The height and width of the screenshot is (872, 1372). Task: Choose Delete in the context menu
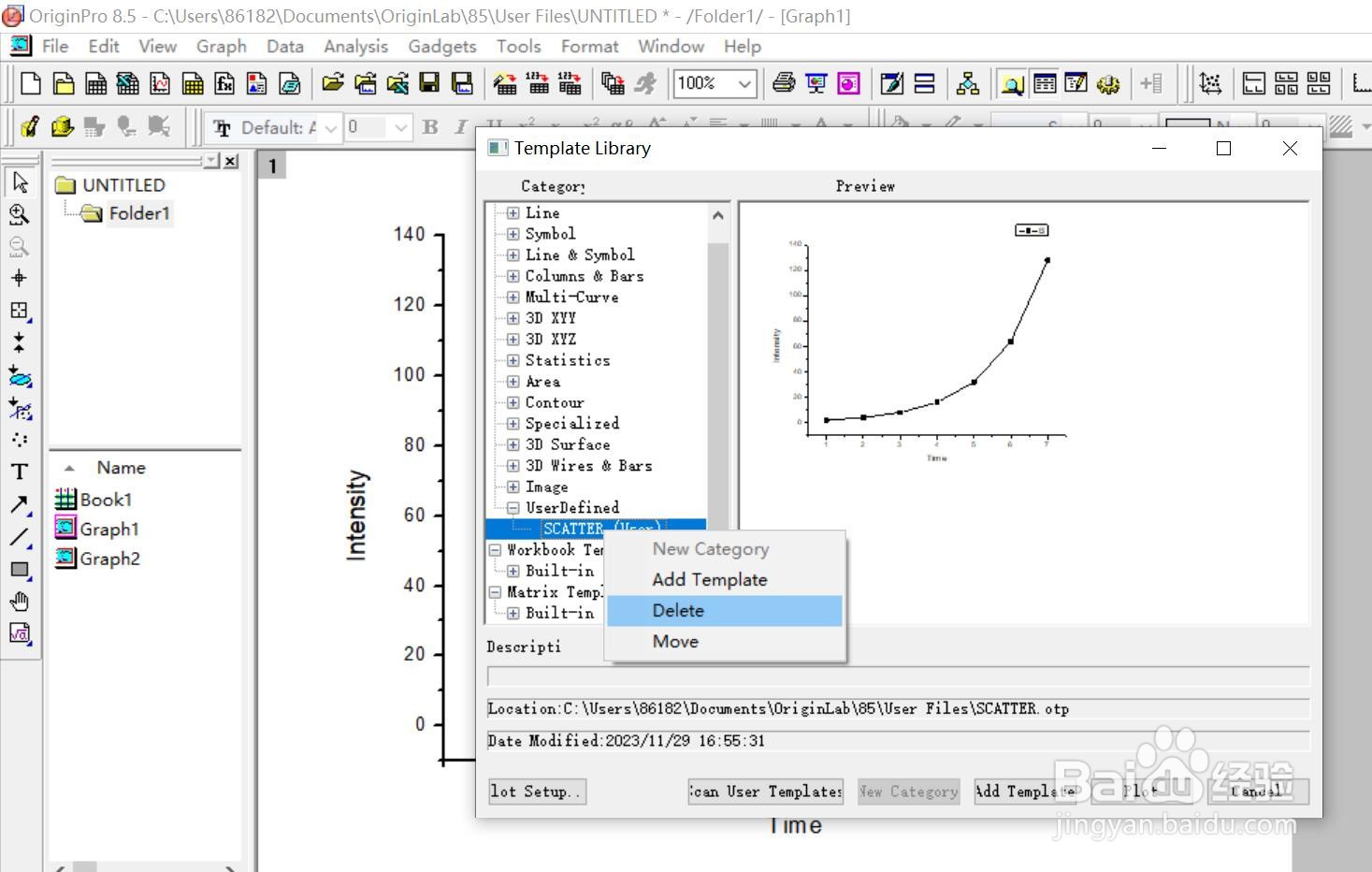tap(725, 611)
